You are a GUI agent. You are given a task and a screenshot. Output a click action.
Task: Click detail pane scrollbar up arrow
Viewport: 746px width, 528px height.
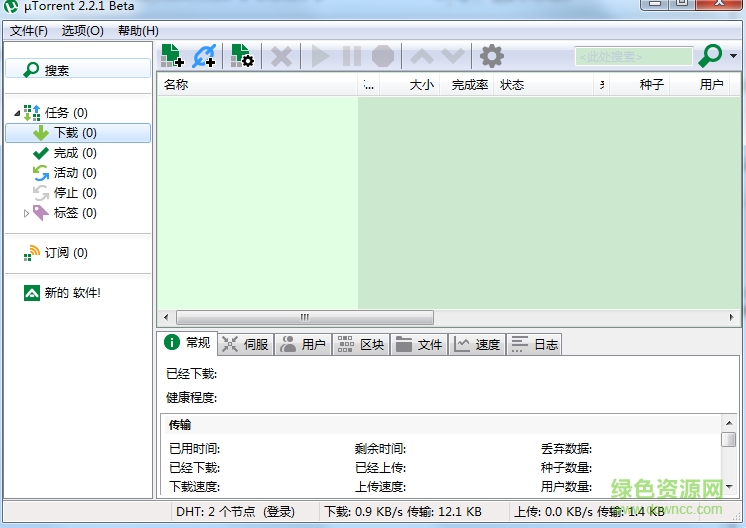pos(729,423)
